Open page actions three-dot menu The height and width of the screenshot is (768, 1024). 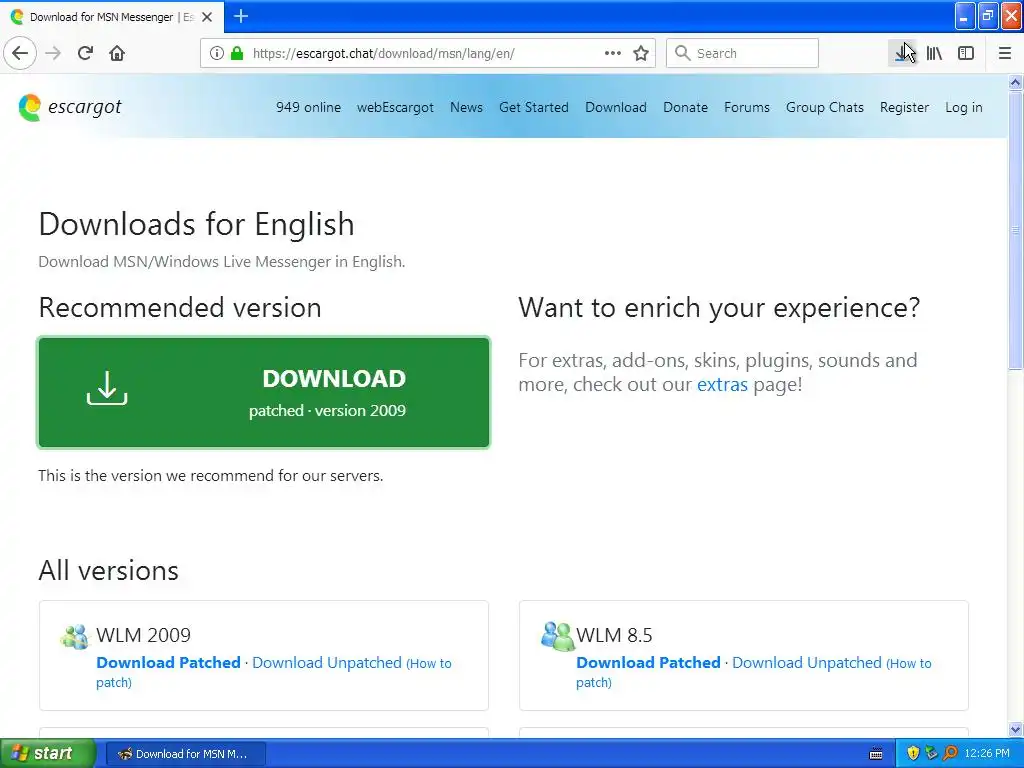613,53
